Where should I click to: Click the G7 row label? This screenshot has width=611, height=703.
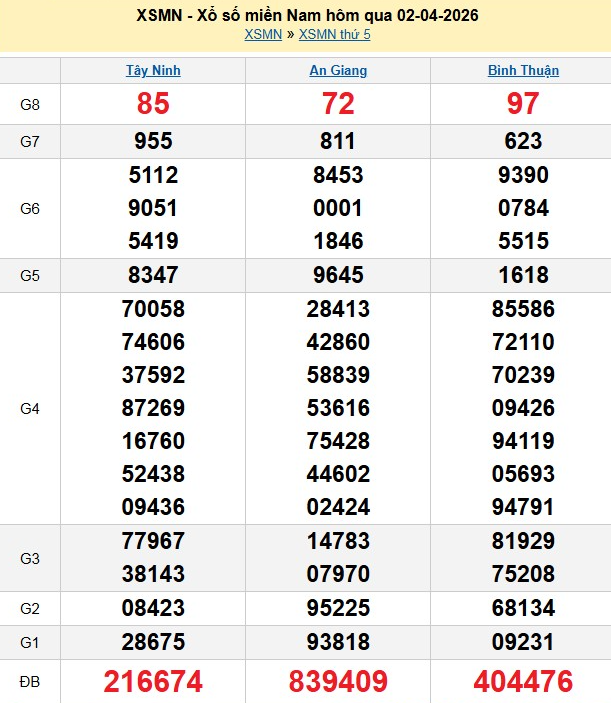(x=30, y=142)
